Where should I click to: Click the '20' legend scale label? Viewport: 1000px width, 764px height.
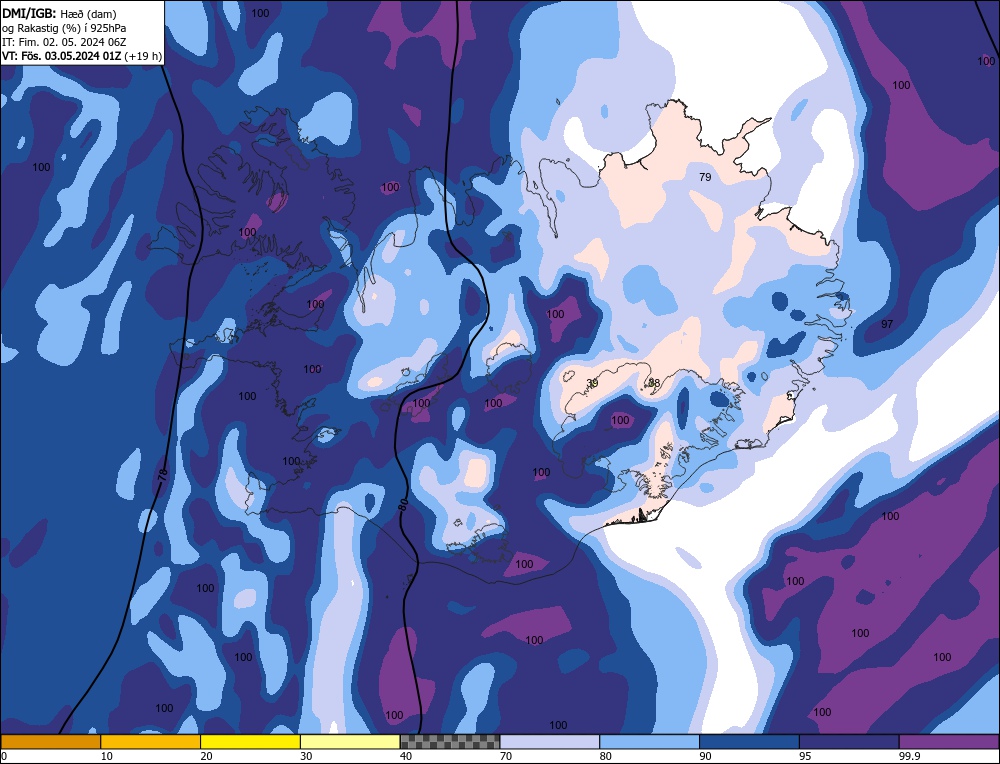click(207, 756)
